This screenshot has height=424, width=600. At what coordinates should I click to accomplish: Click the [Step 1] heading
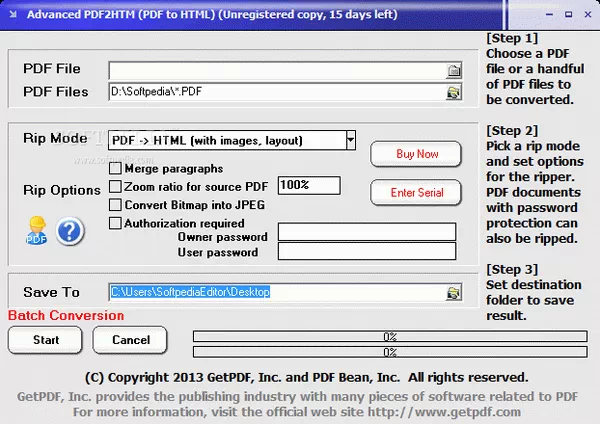point(512,38)
